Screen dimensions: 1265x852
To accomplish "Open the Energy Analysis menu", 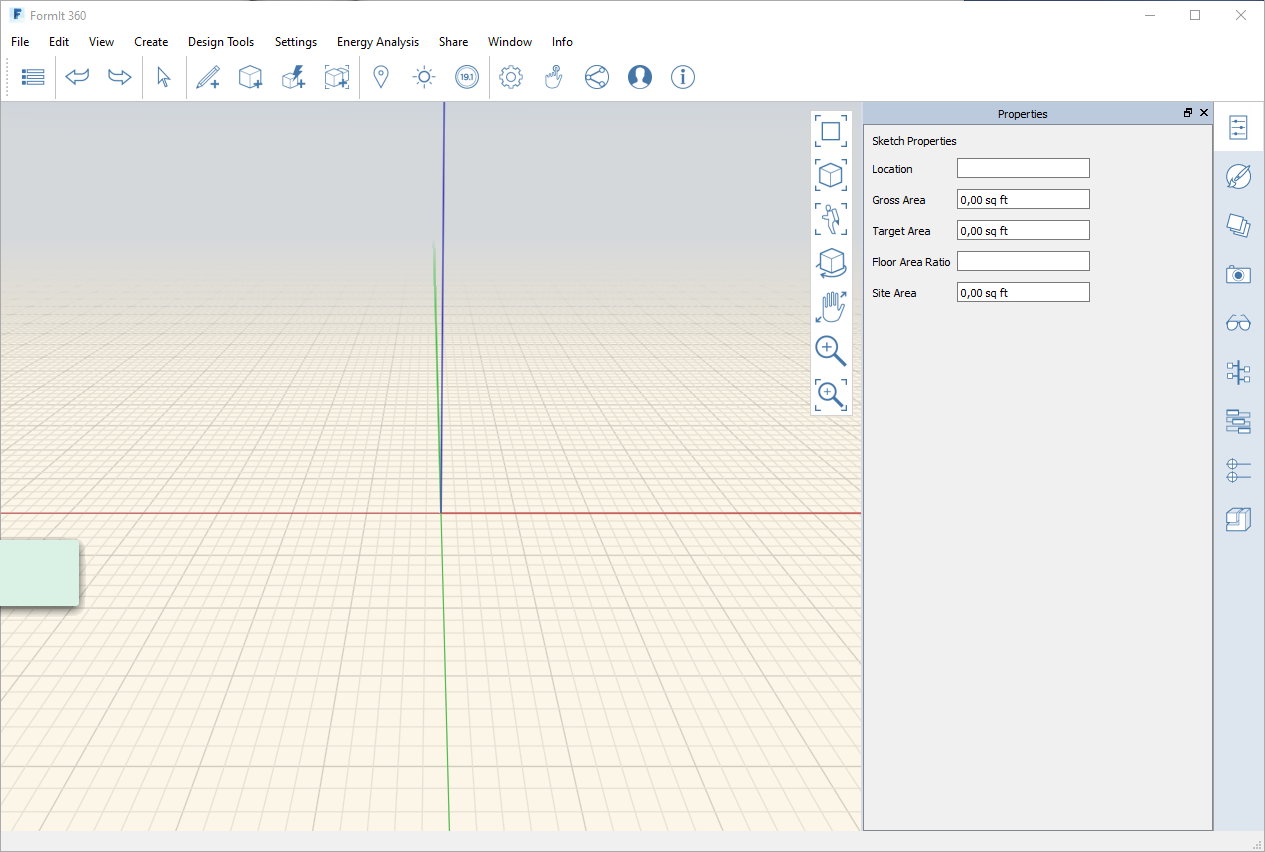I will [x=378, y=42].
